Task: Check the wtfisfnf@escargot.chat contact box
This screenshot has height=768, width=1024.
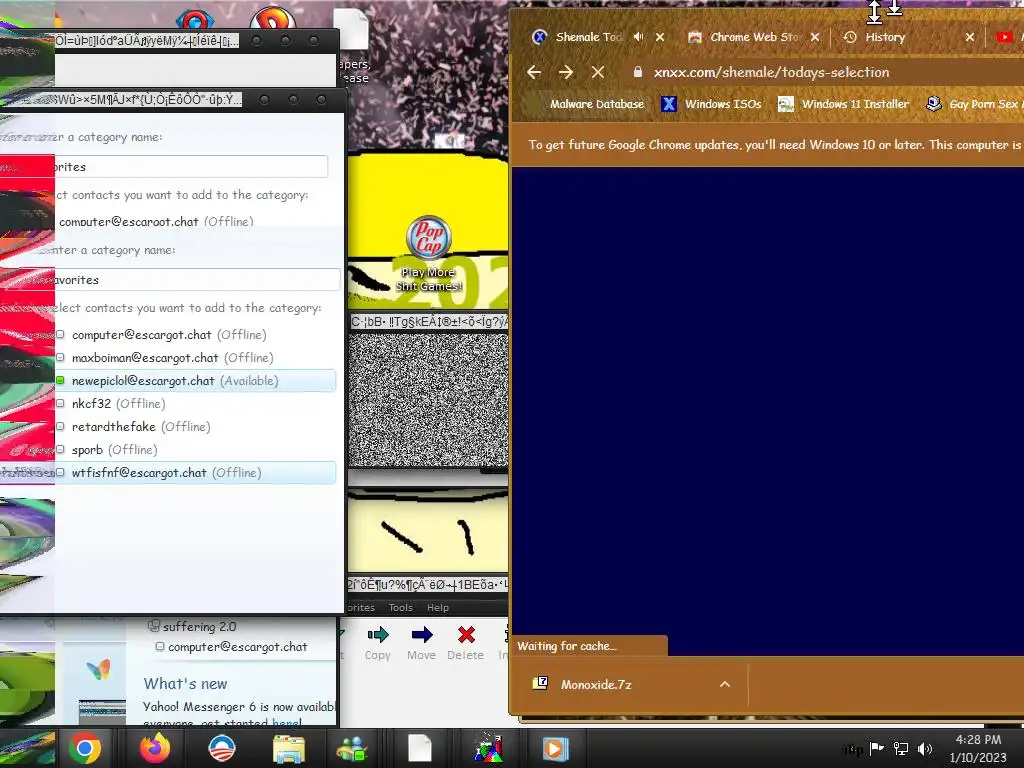Action: coord(60,472)
